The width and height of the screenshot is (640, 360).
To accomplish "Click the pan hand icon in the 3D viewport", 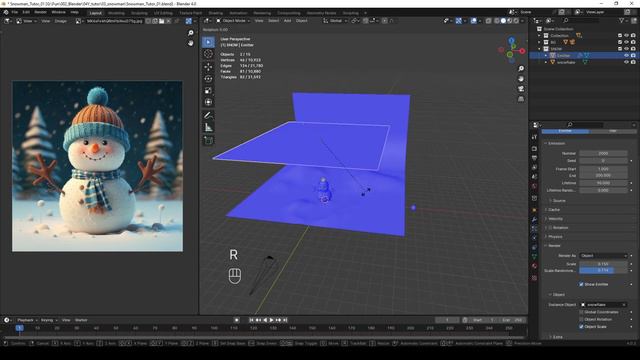I will pos(521,78).
